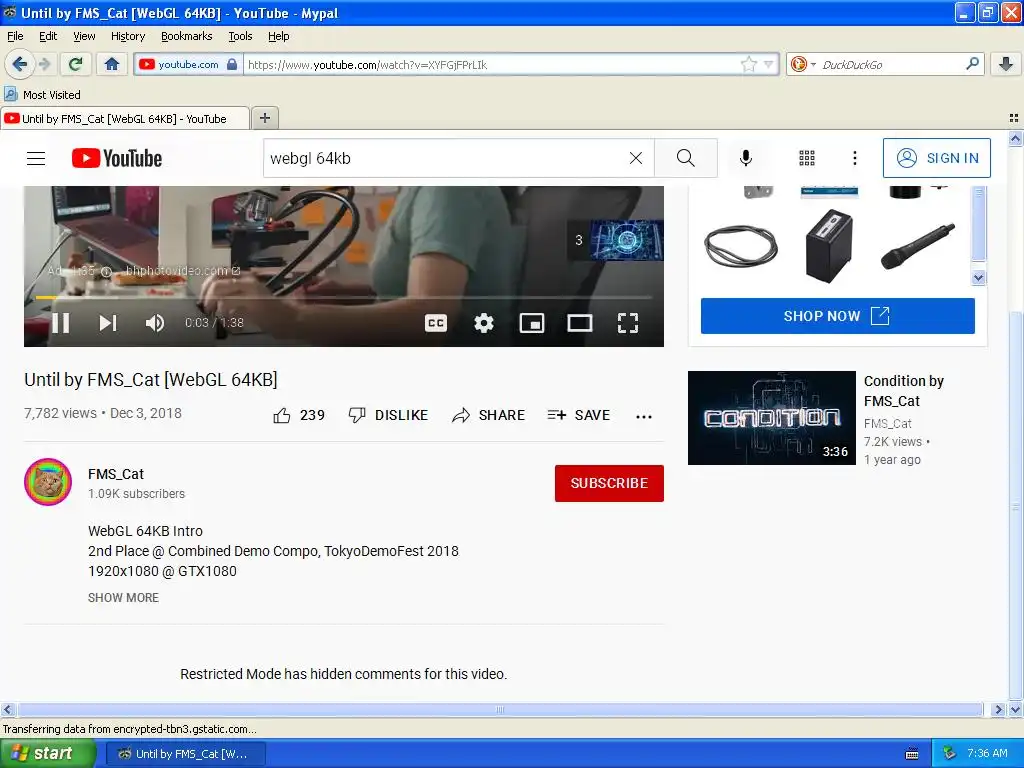Save the video to a playlist

click(x=579, y=415)
